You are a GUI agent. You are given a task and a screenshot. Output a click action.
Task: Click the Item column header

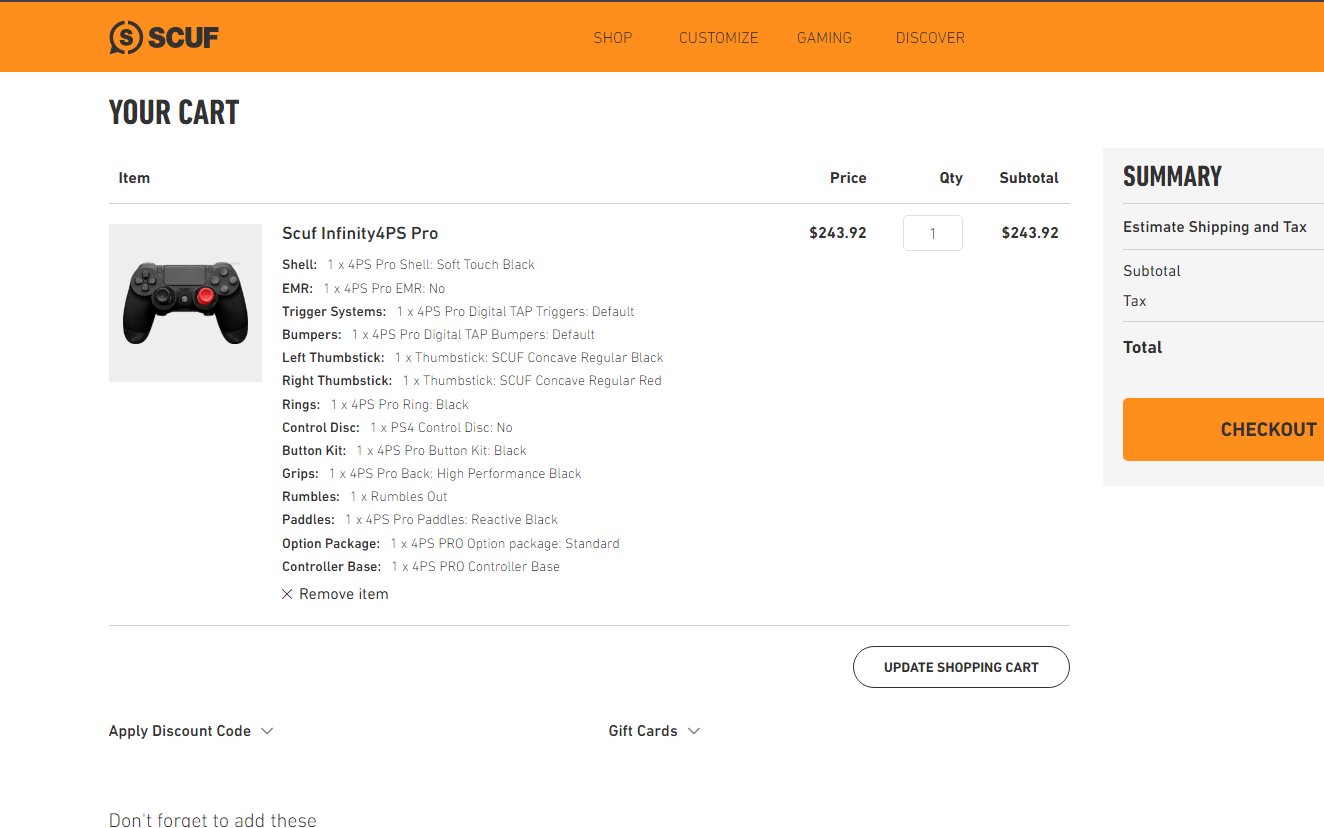point(134,178)
